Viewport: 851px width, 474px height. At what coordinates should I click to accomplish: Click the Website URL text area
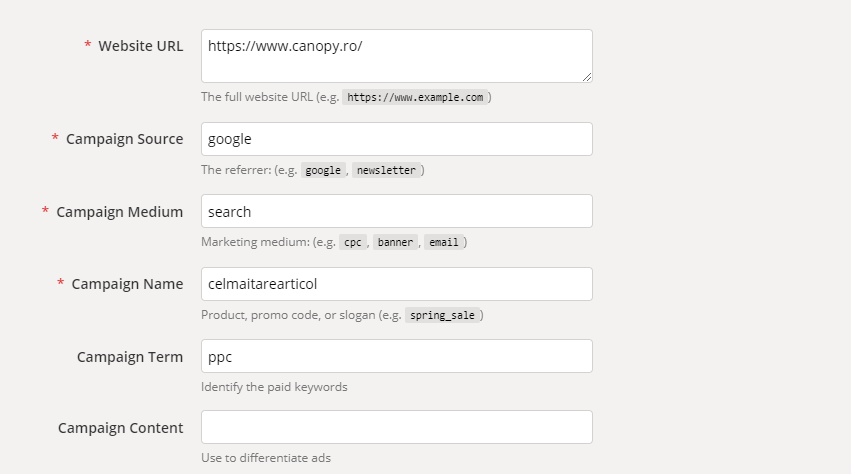coord(396,56)
